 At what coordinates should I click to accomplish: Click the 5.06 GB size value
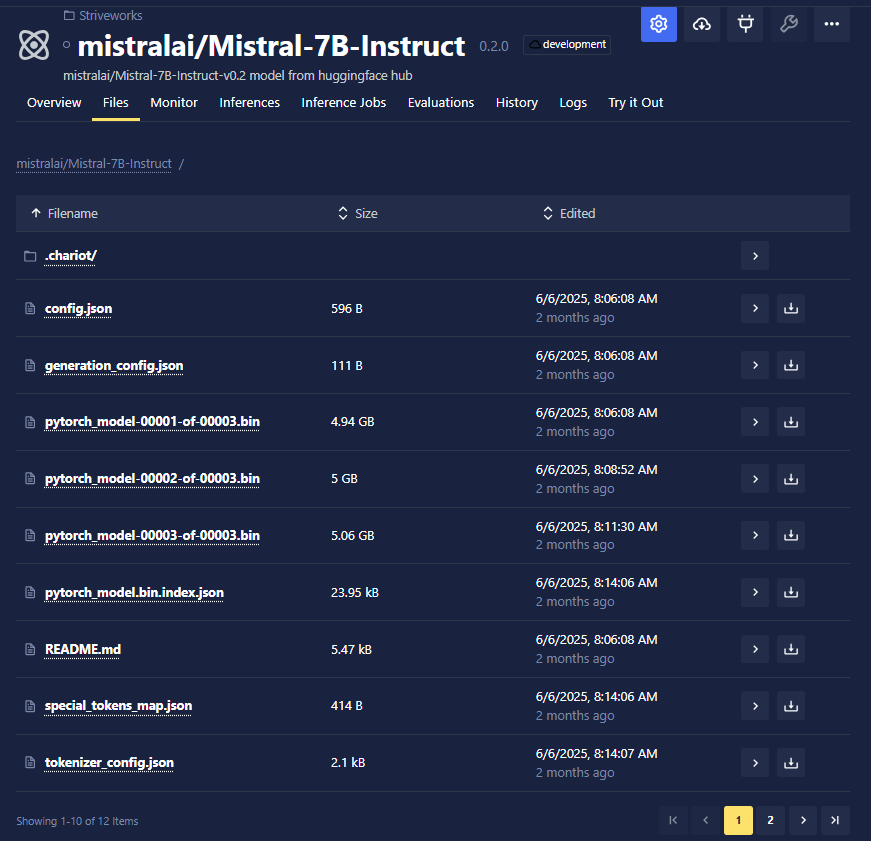pos(353,535)
